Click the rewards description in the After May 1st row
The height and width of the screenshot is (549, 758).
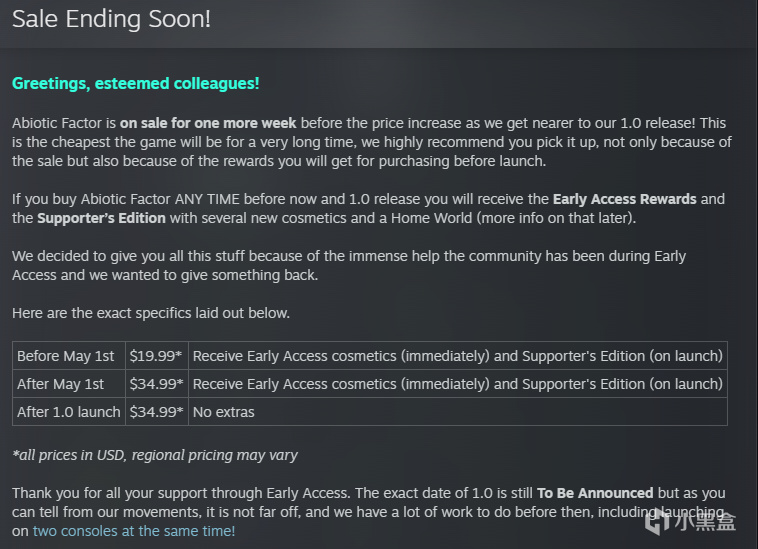coord(458,384)
